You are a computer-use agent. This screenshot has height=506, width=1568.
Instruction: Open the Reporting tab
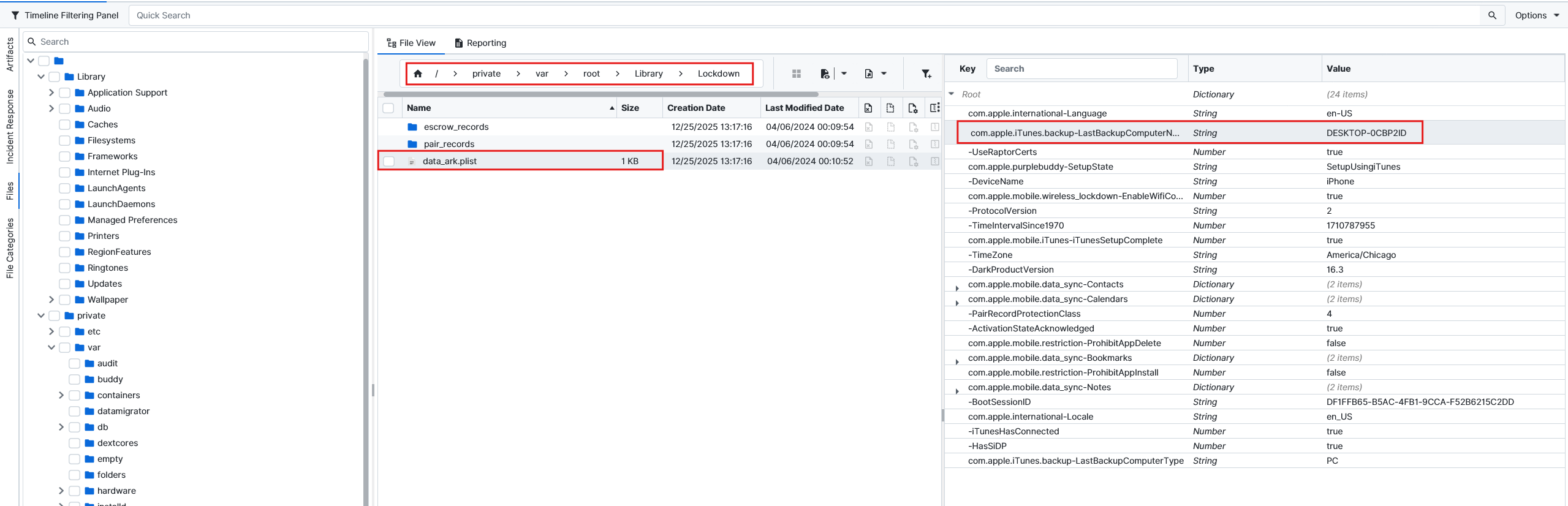pos(480,43)
